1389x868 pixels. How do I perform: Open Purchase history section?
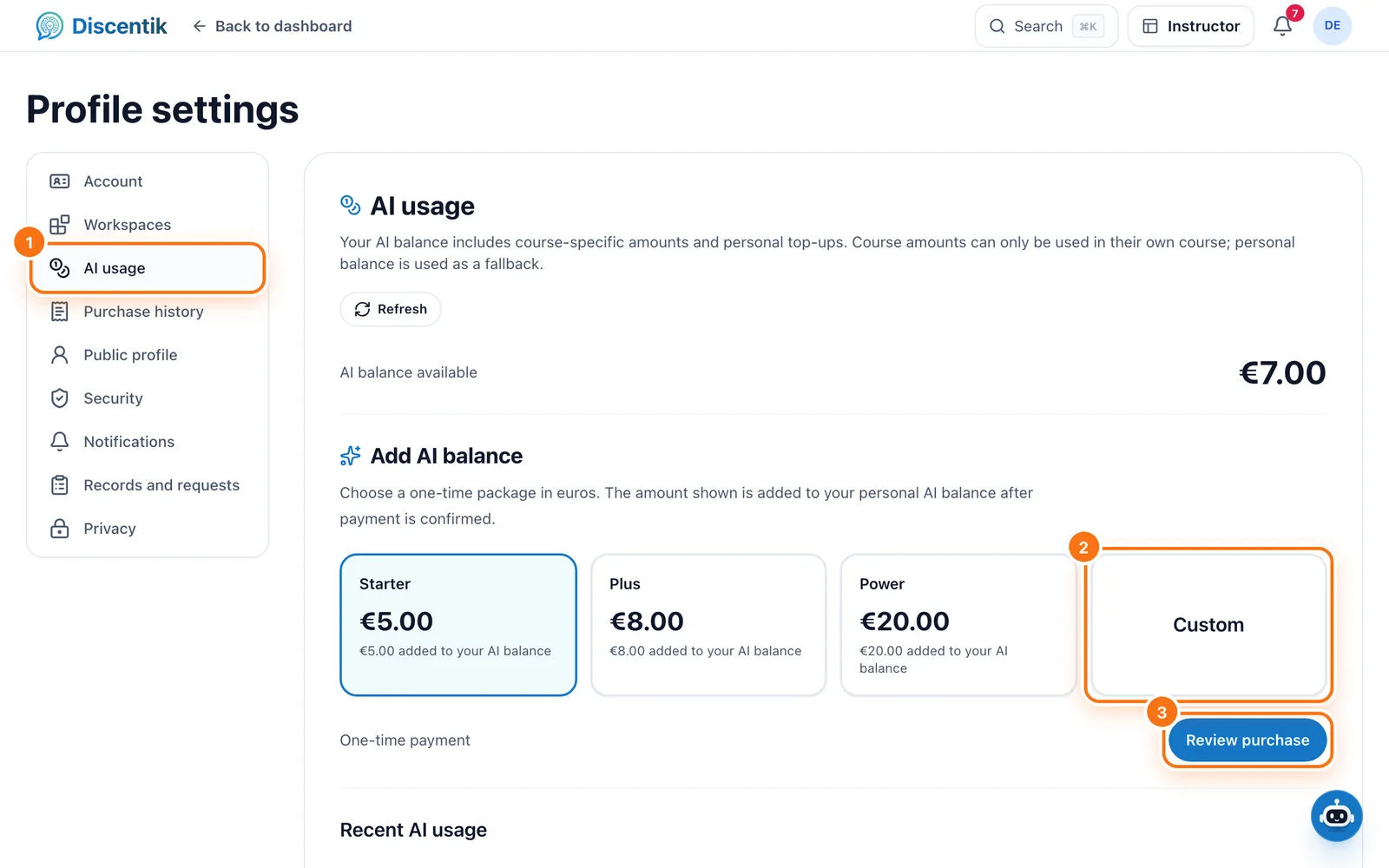[x=148, y=312]
